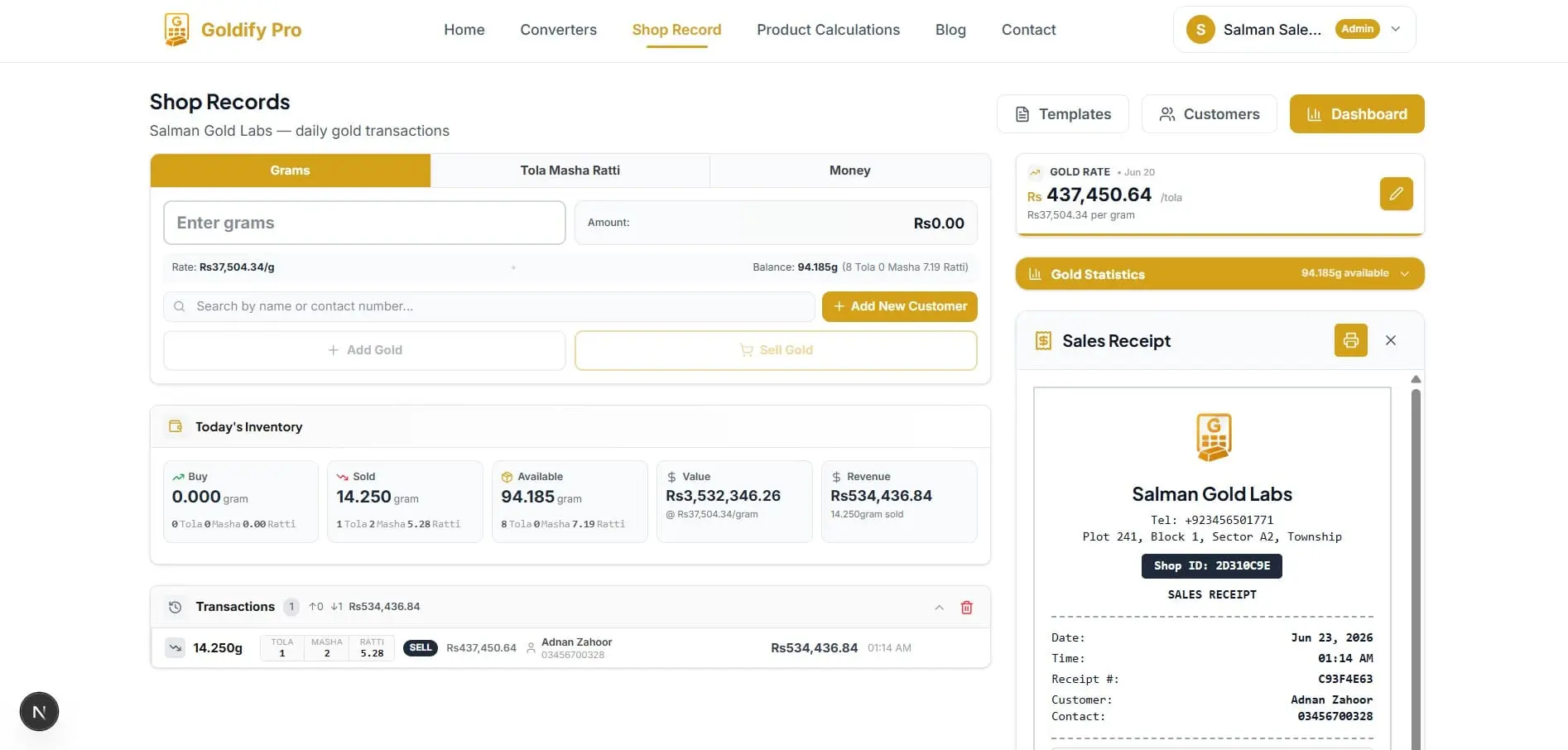Click the receipt scroll up arrow
Image resolution: width=1568 pixels, height=750 pixels.
tap(1416, 379)
